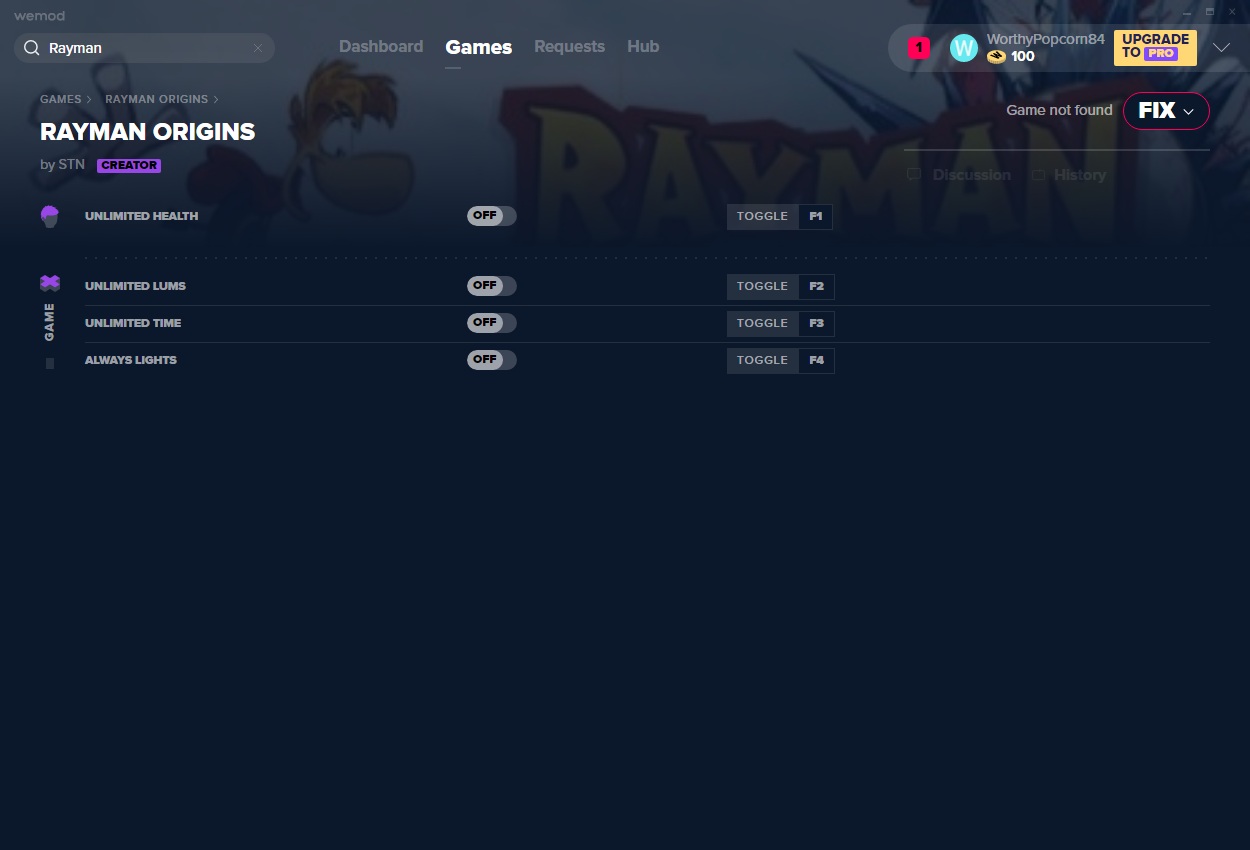The height and width of the screenshot is (850, 1250).
Task: Show the History tab
Action: pos(1069,175)
